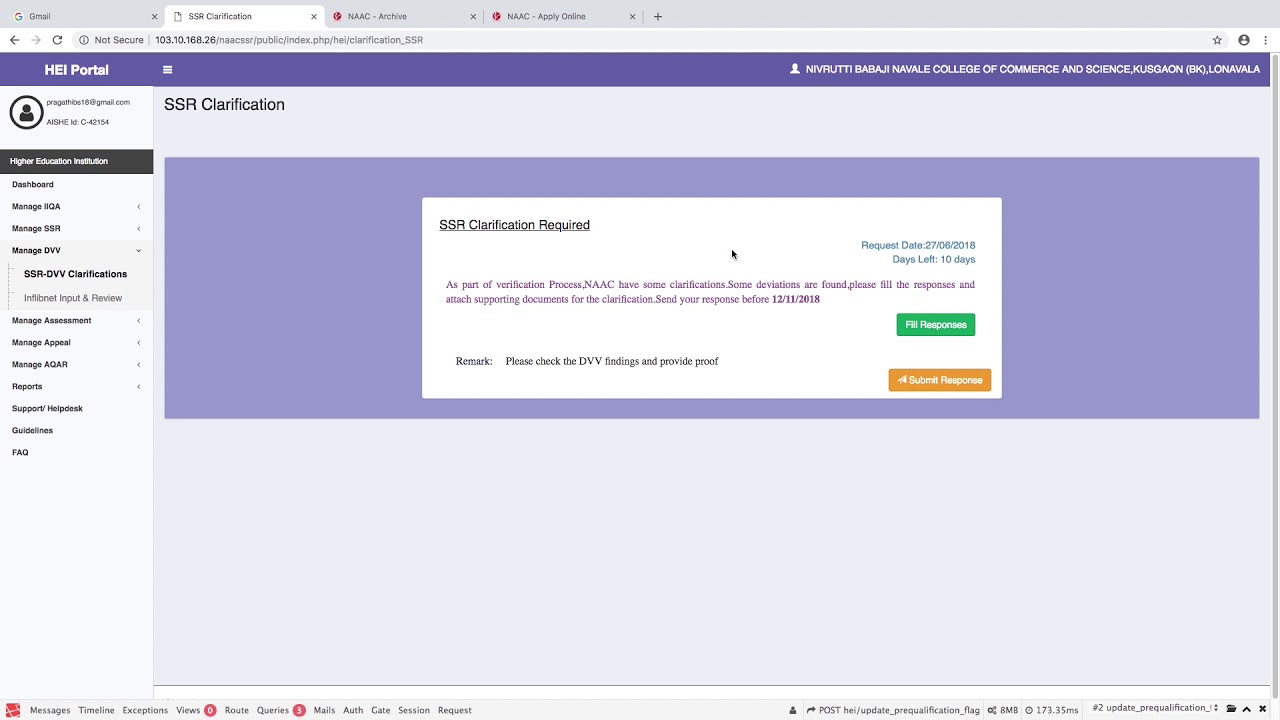Open Timeline debugbar tab
The width and height of the screenshot is (1280, 720).
(x=96, y=710)
